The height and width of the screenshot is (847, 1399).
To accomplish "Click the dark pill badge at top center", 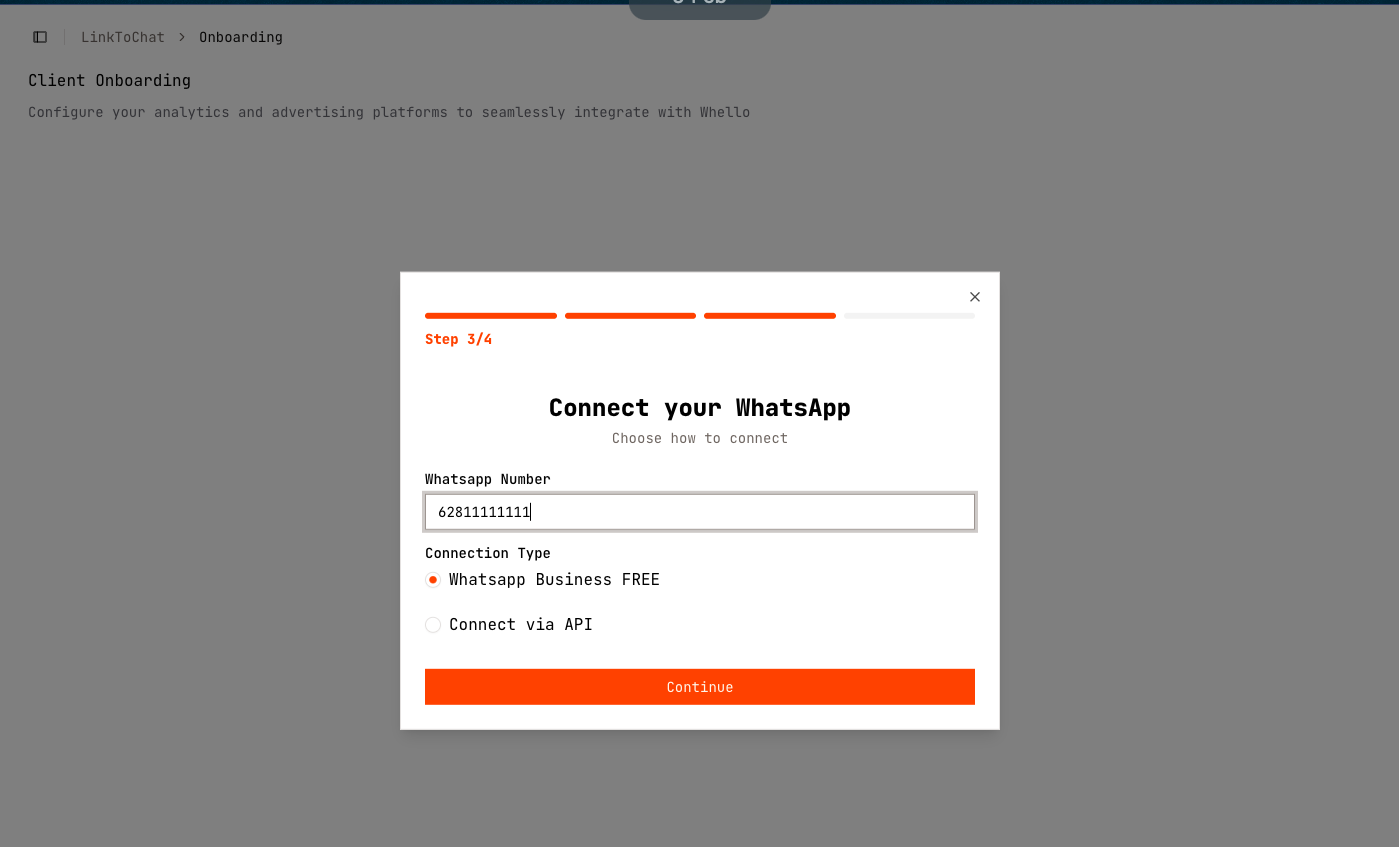I will 699,8.
